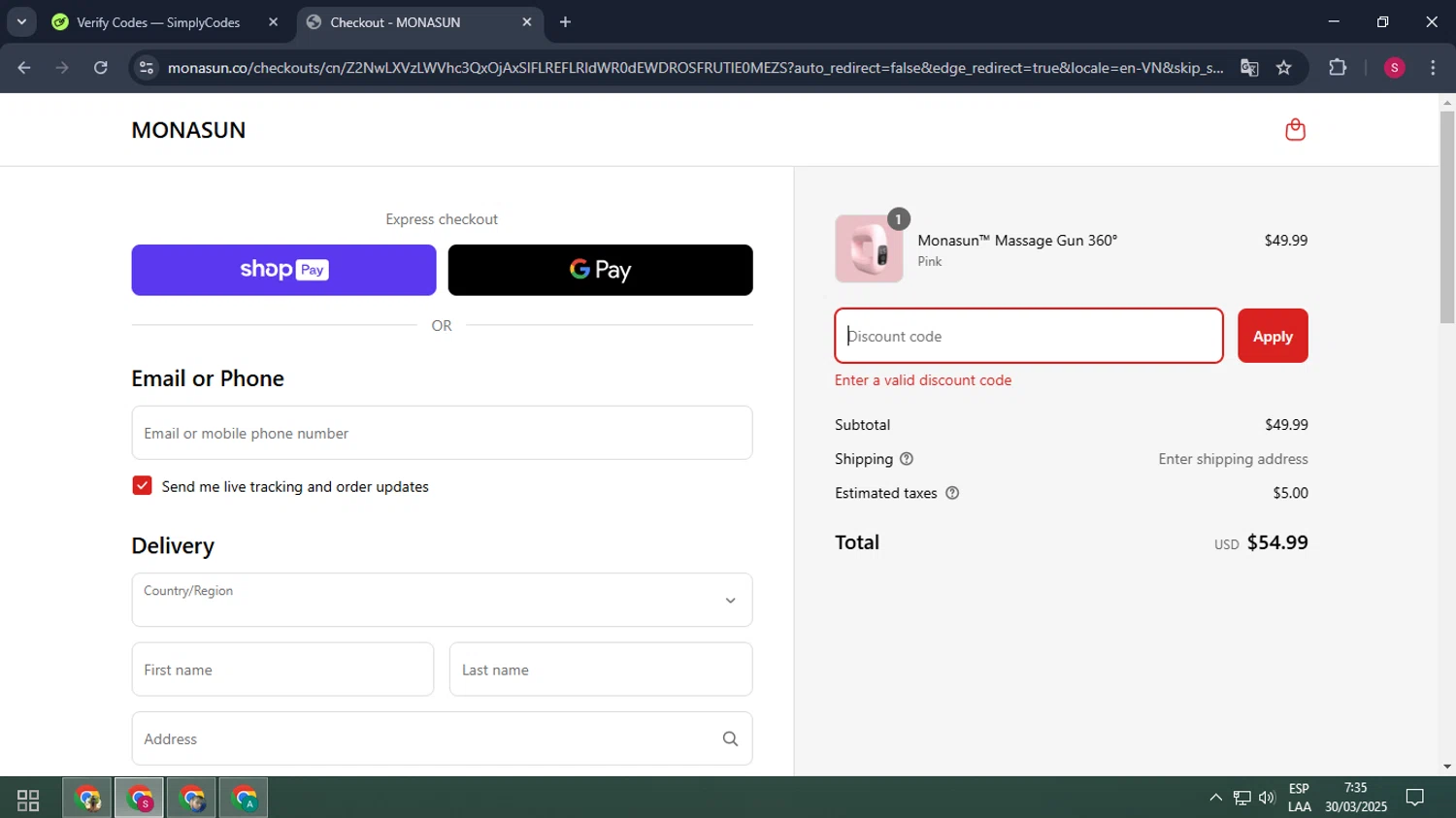This screenshot has width=1456, height=818.
Task: Expand the Country/Region dropdown
Action: pos(442,600)
